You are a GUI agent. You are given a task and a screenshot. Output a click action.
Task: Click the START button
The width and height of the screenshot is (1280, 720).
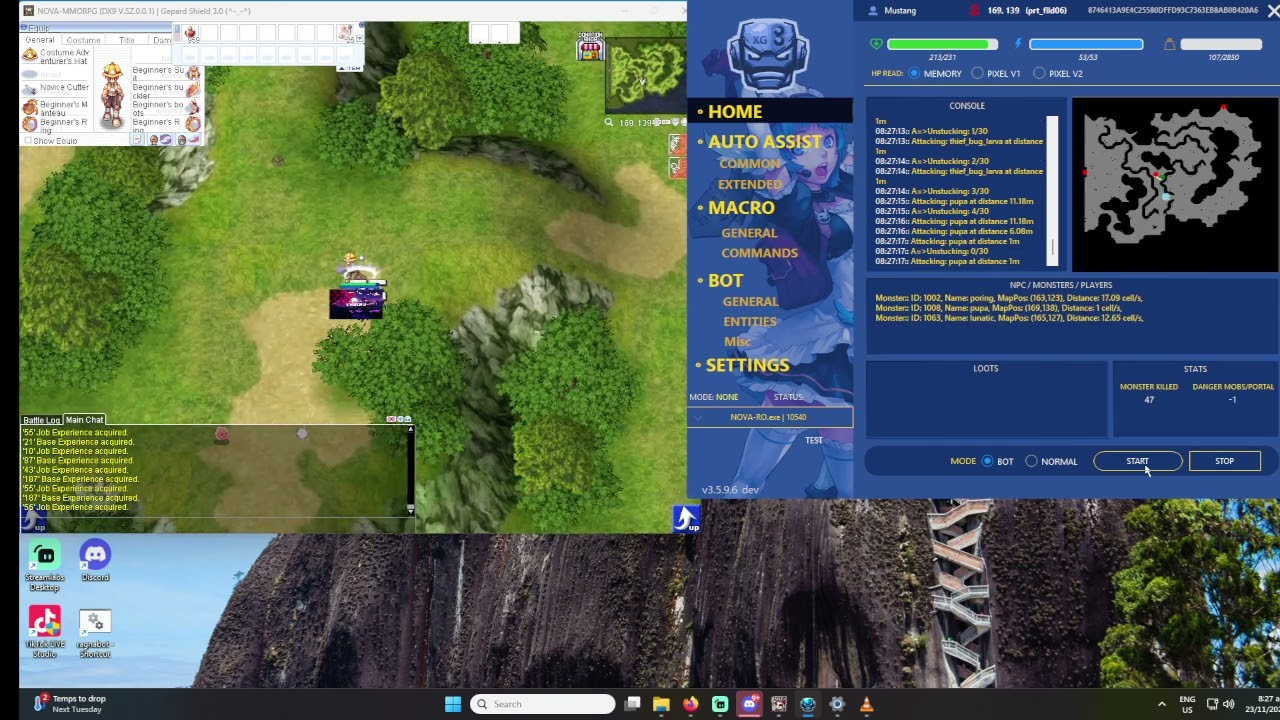(x=1138, y=461)
